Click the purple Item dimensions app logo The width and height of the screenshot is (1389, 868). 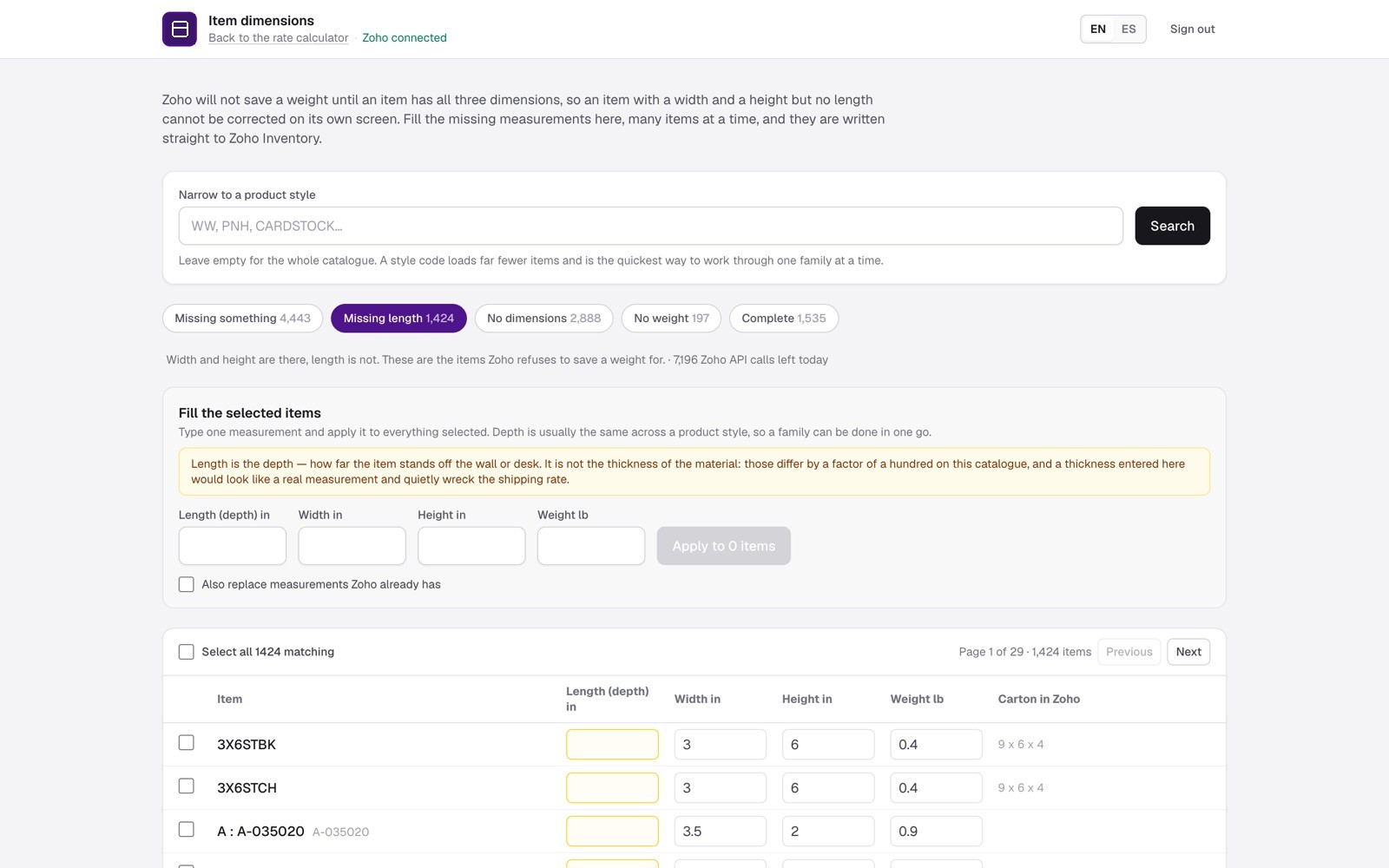click(x=180, y=29)
